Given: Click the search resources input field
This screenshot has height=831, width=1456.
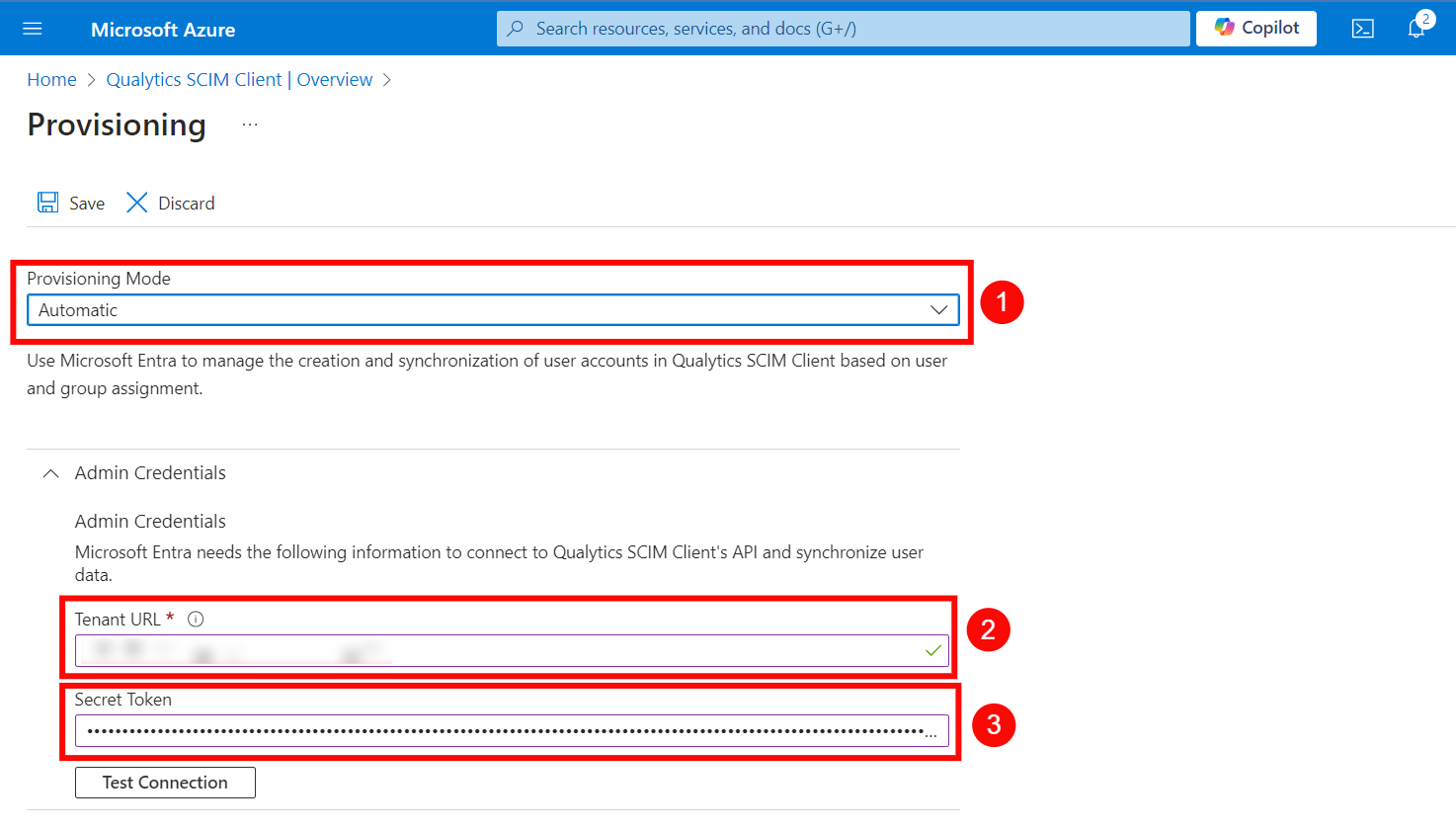Looking at the screenshot, I should (844, 29).
